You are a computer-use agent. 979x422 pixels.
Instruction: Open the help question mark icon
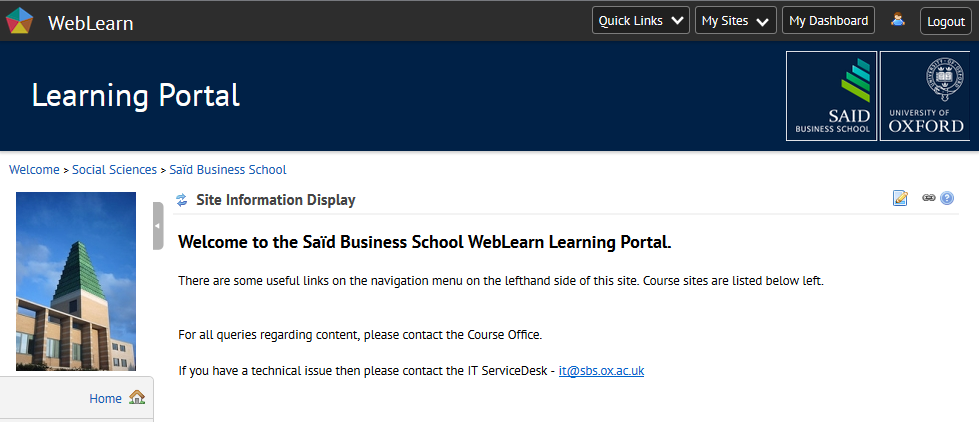pos(947,199)
